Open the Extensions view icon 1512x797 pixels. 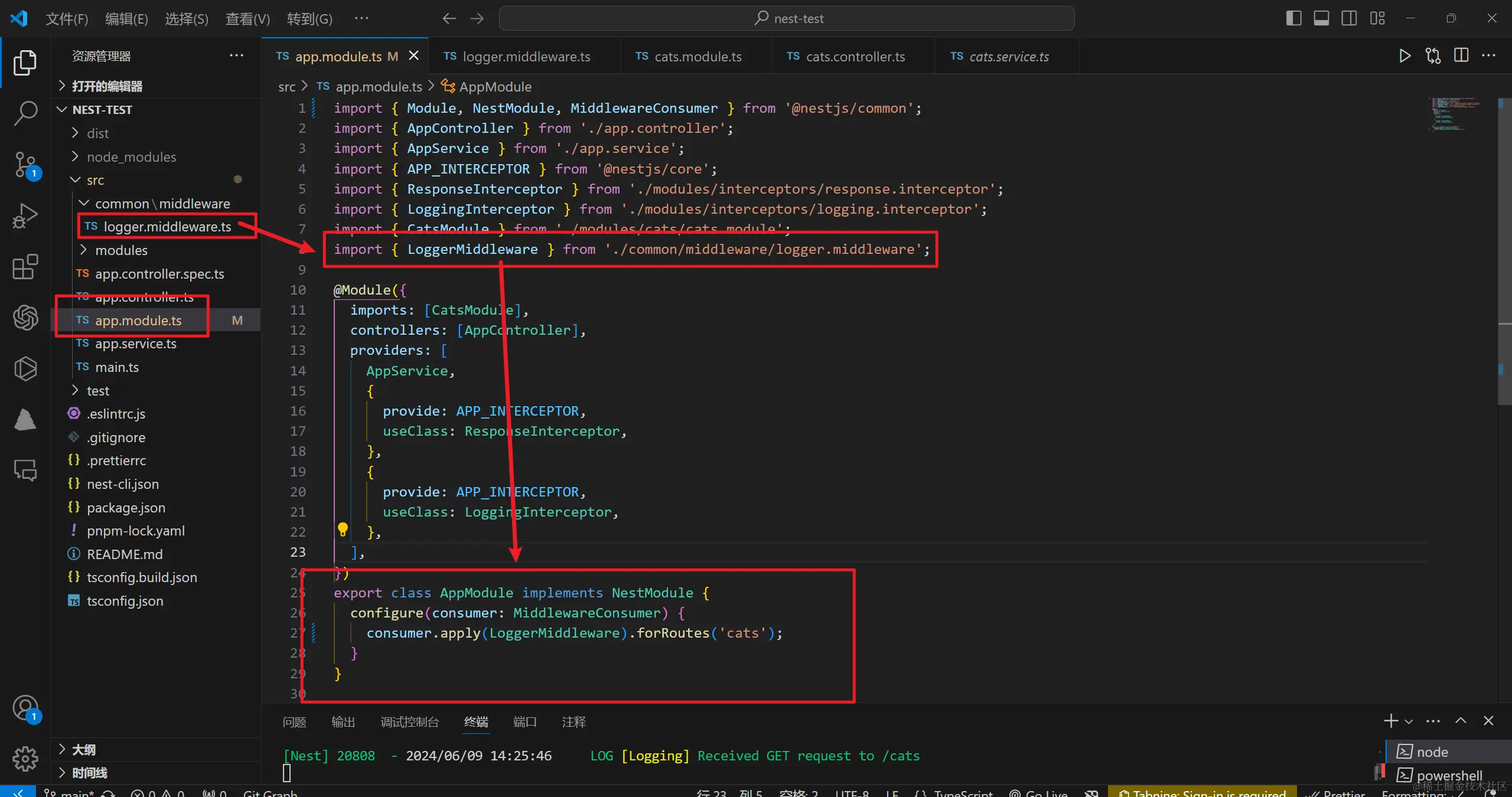click(x=25, y=267)
